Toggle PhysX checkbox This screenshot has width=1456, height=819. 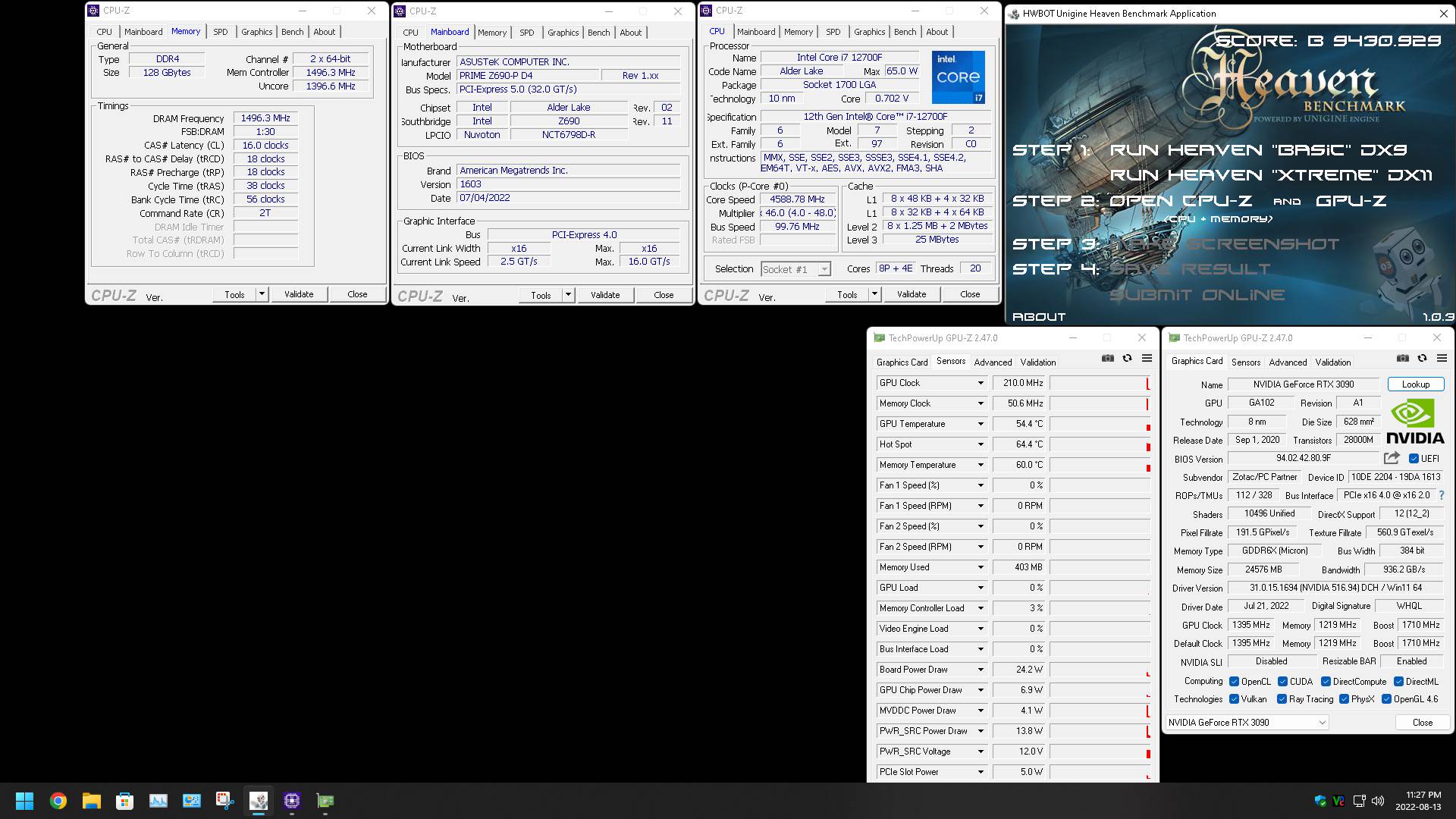coord(1345,699)
